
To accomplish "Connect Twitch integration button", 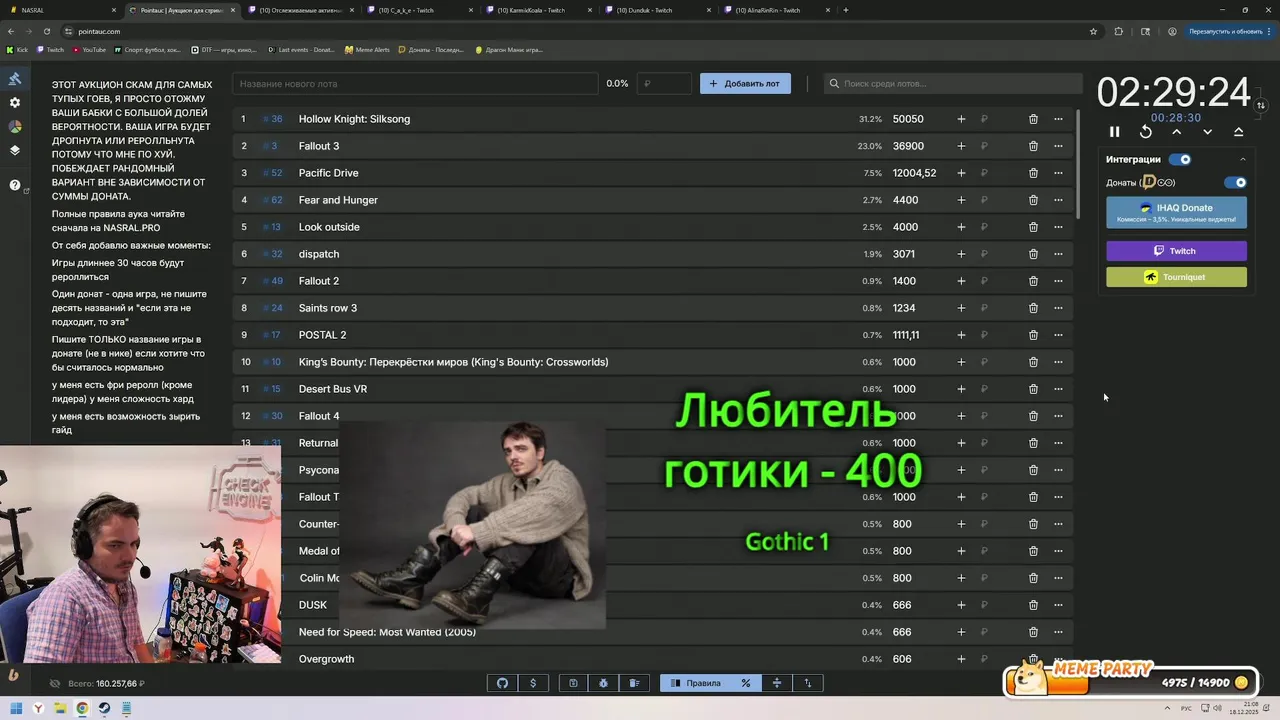I will [1176, 251].
